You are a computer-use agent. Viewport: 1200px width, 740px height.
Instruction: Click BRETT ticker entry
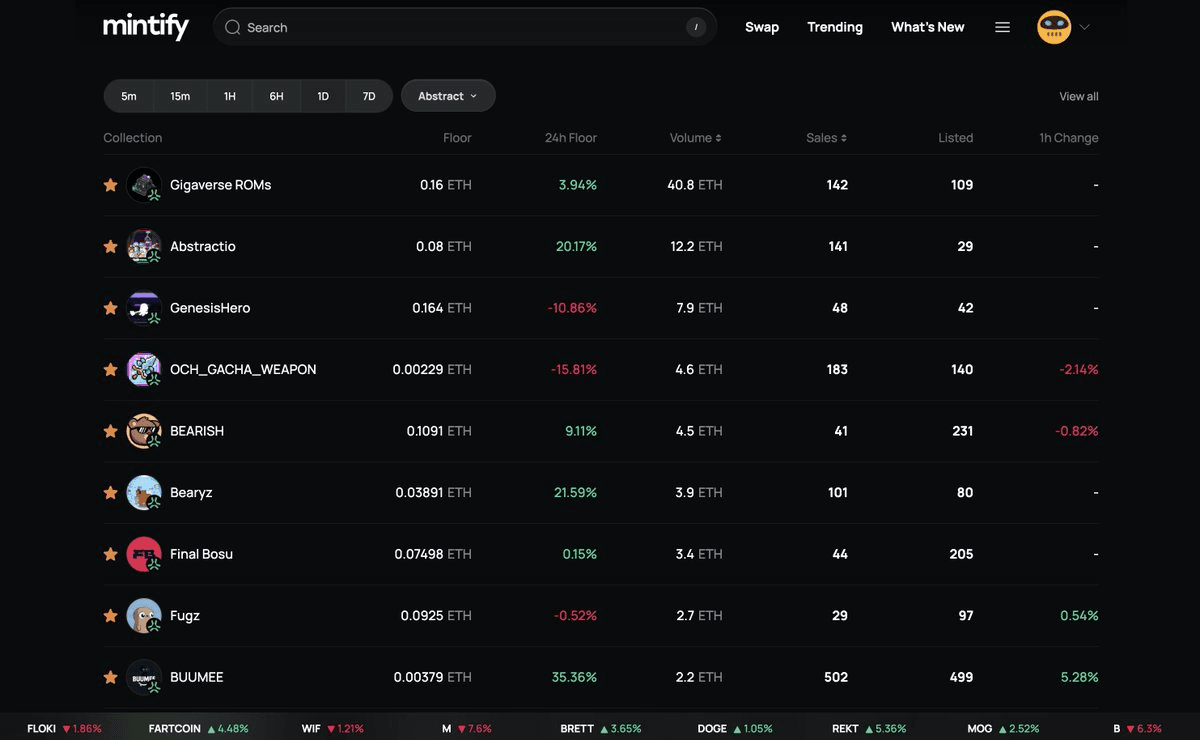click(x=600, y=728)
